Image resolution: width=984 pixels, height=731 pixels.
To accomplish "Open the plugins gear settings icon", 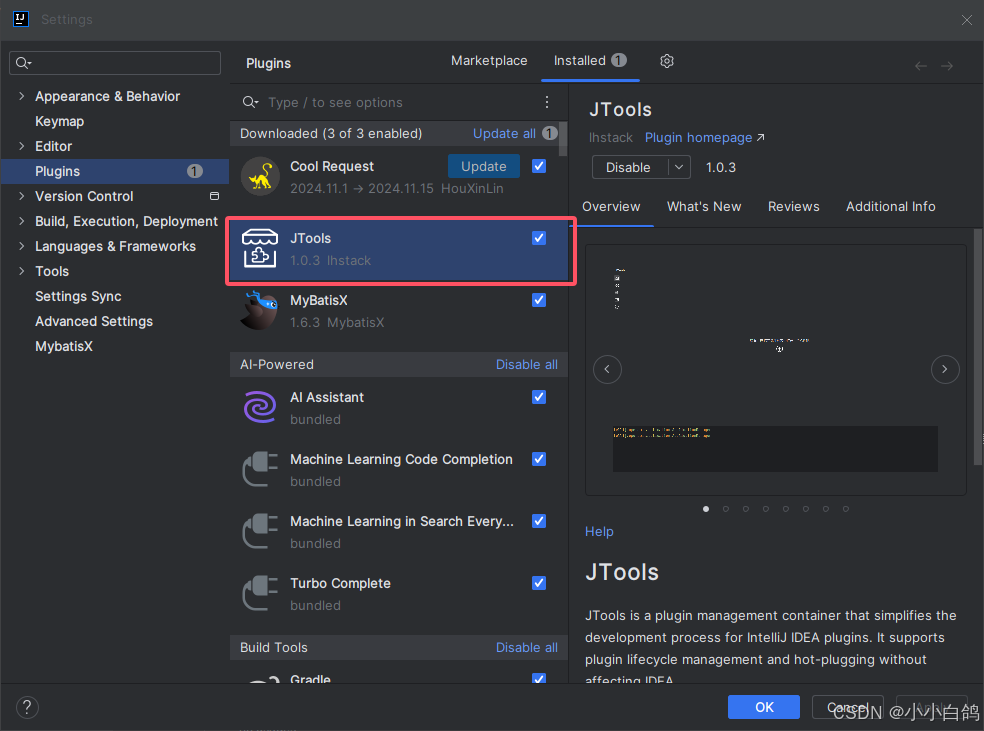I will coord(666,61).
